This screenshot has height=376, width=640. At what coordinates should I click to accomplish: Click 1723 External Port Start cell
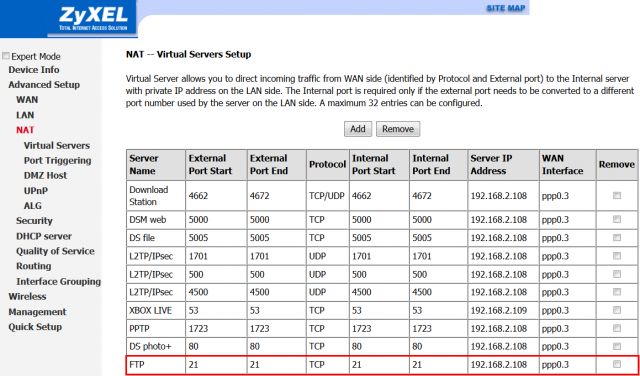pyautogui.click(x=216, y=329)
